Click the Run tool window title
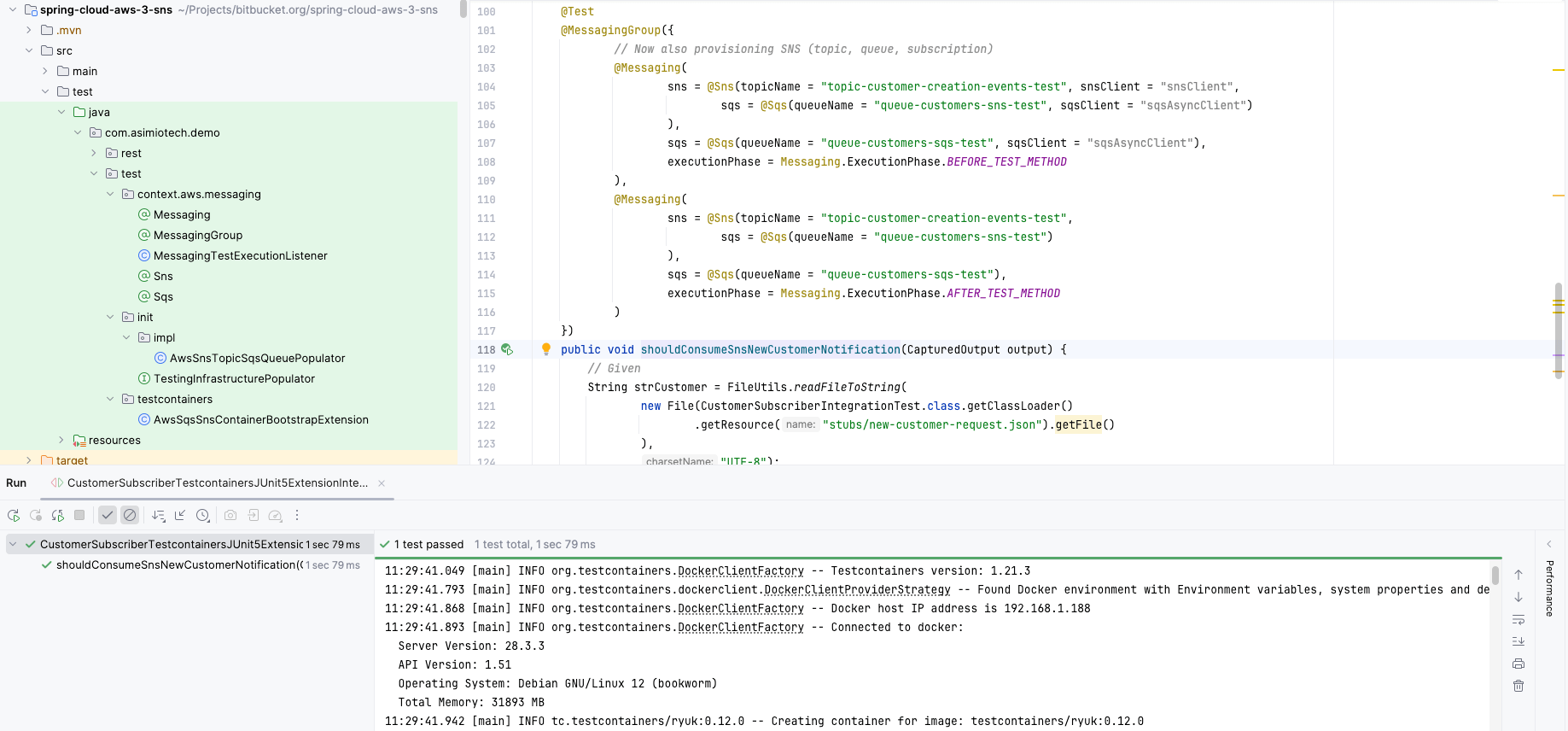This screenshot has width=1568, height=731. click(x=16, y=483)
